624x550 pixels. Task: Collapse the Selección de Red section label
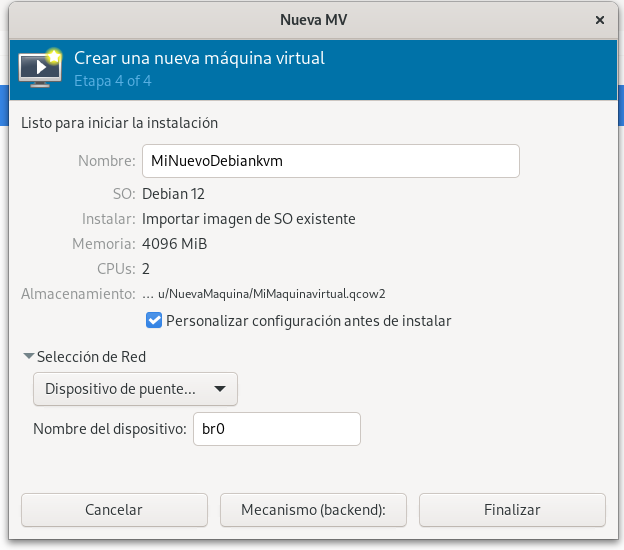coord(91,357)
